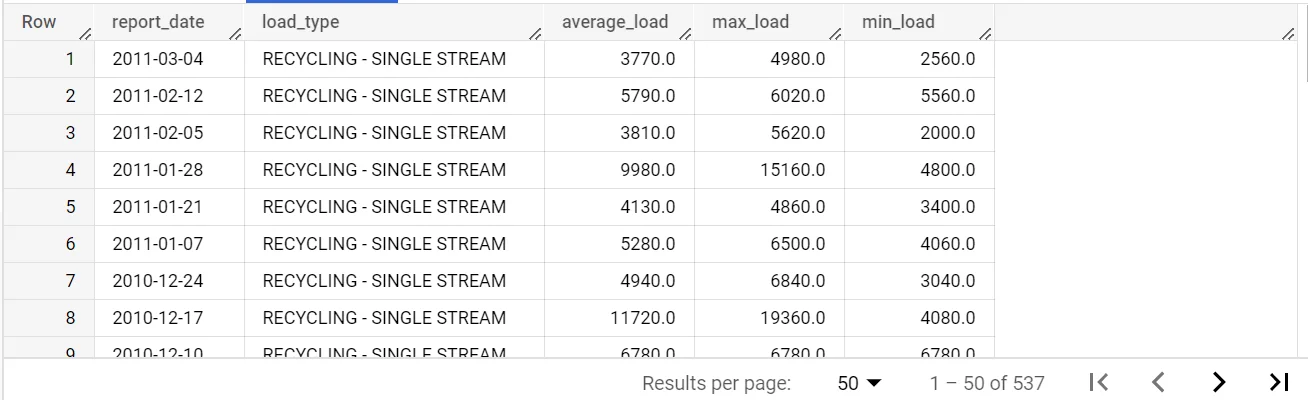This screenshot has width=1308, height=400.
Task: Click resize handle on max_load column
Action: (x=835, y=35)
